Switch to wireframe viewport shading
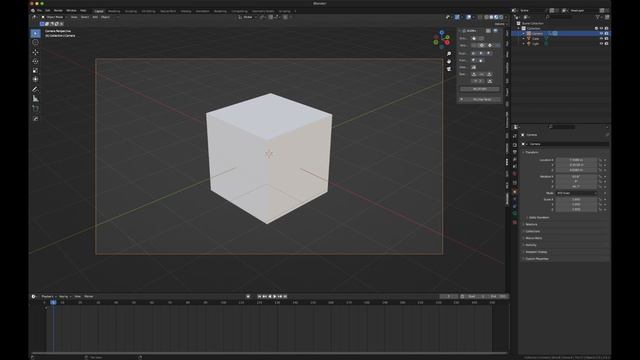Screen dimensions: 640x360 (487, 17)
